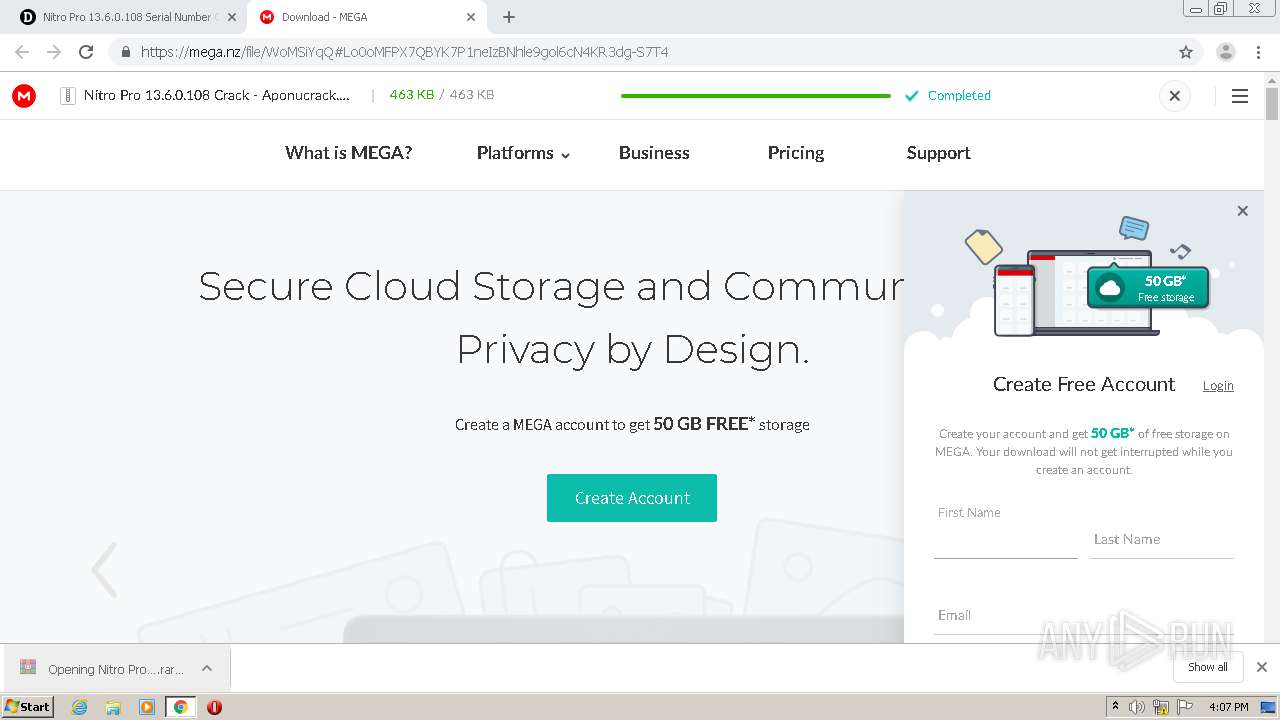This screenshot has height=720, width=1280.
Task: Open Windows Explorer folder from taskbar
Action: (113, 707)
